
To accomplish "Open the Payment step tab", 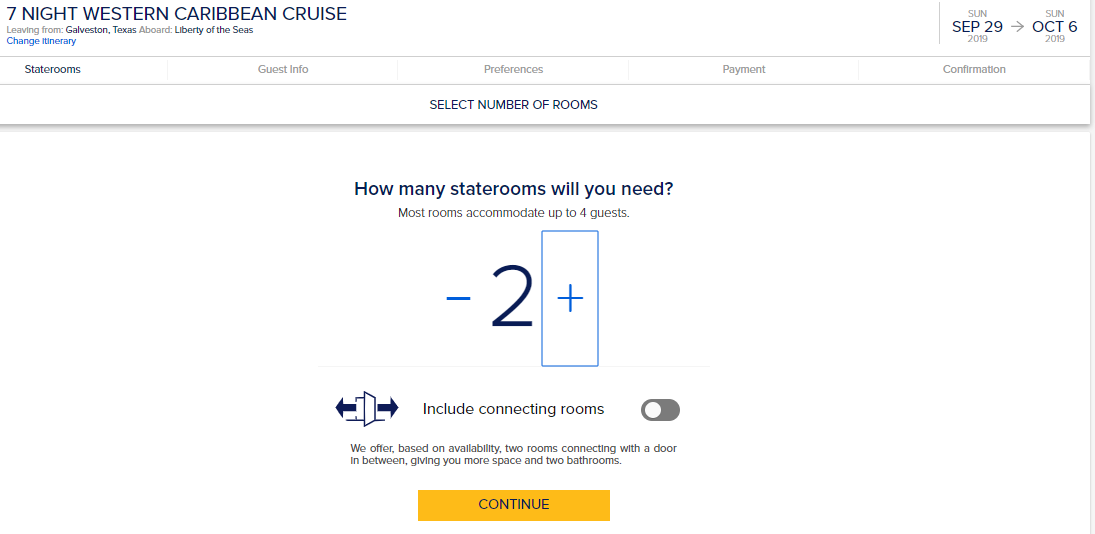I will coord(744,70).
